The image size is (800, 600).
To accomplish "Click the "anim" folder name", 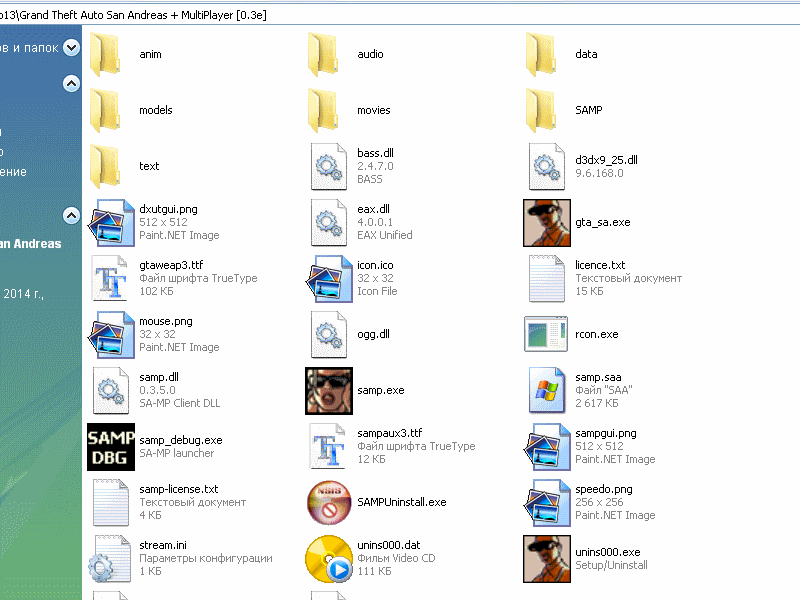I will click(x=151, y=54).
